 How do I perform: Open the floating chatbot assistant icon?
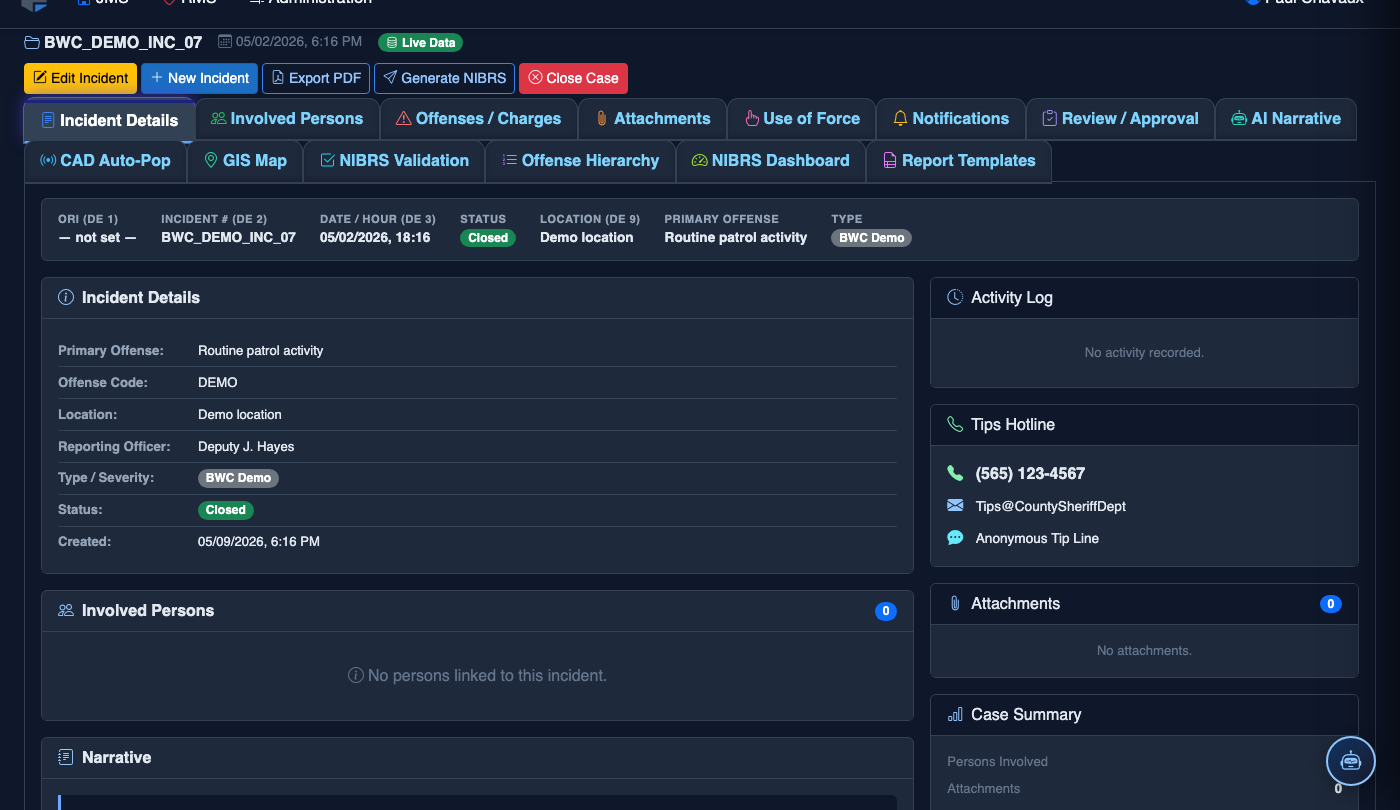pyautogui.click(x=1351, y=761)
